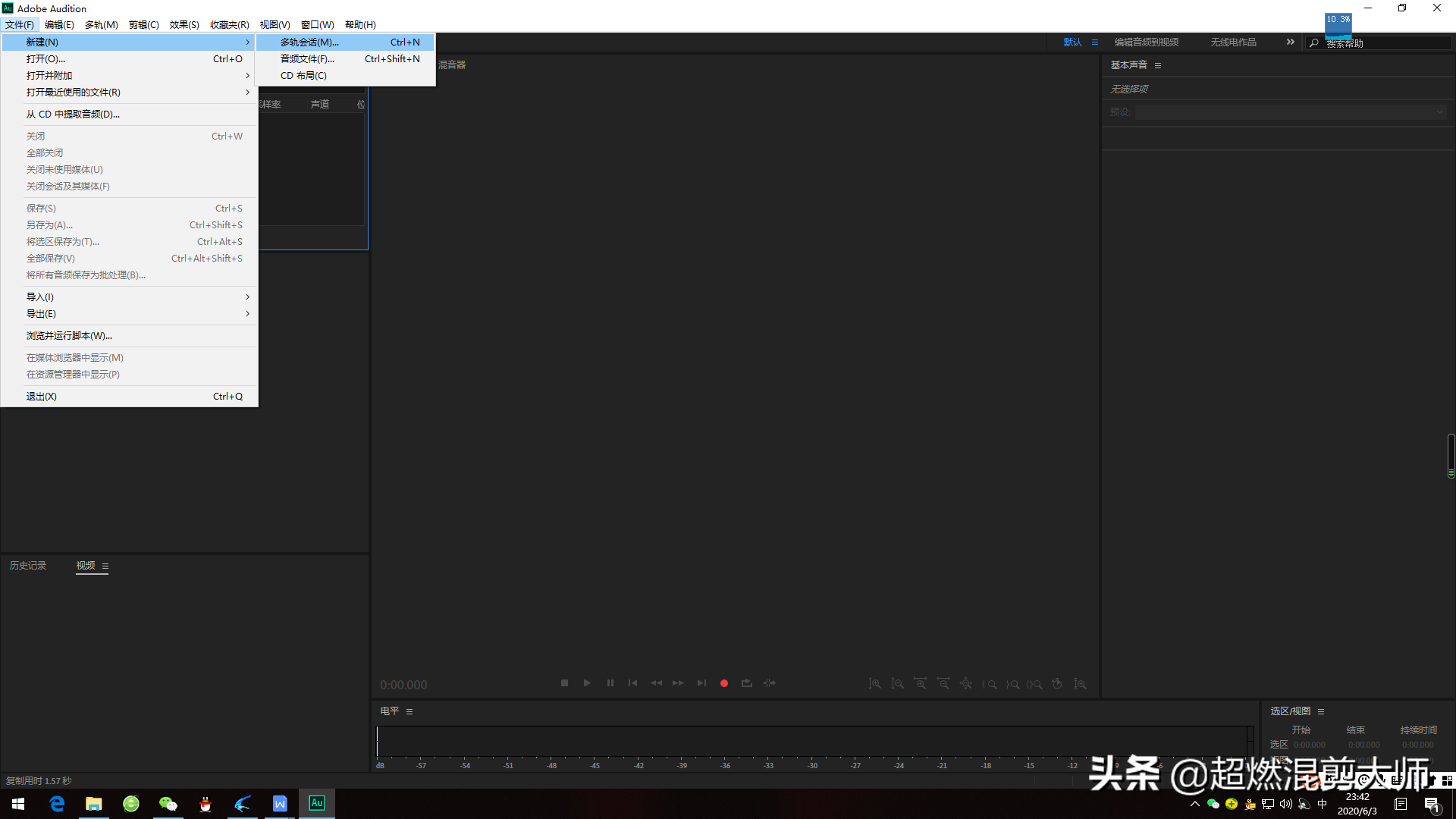This screenshot has width=1456, height=819.
Task: Open the Edit (编辑) menu
Action: pos(59,25)
